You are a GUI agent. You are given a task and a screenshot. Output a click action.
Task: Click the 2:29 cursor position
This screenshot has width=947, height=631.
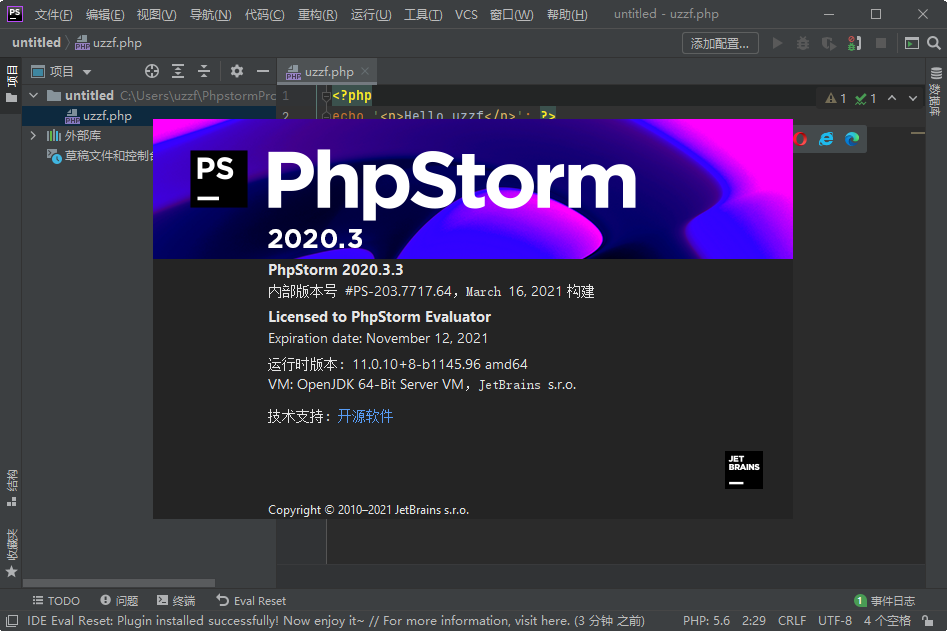click(754, 621)
